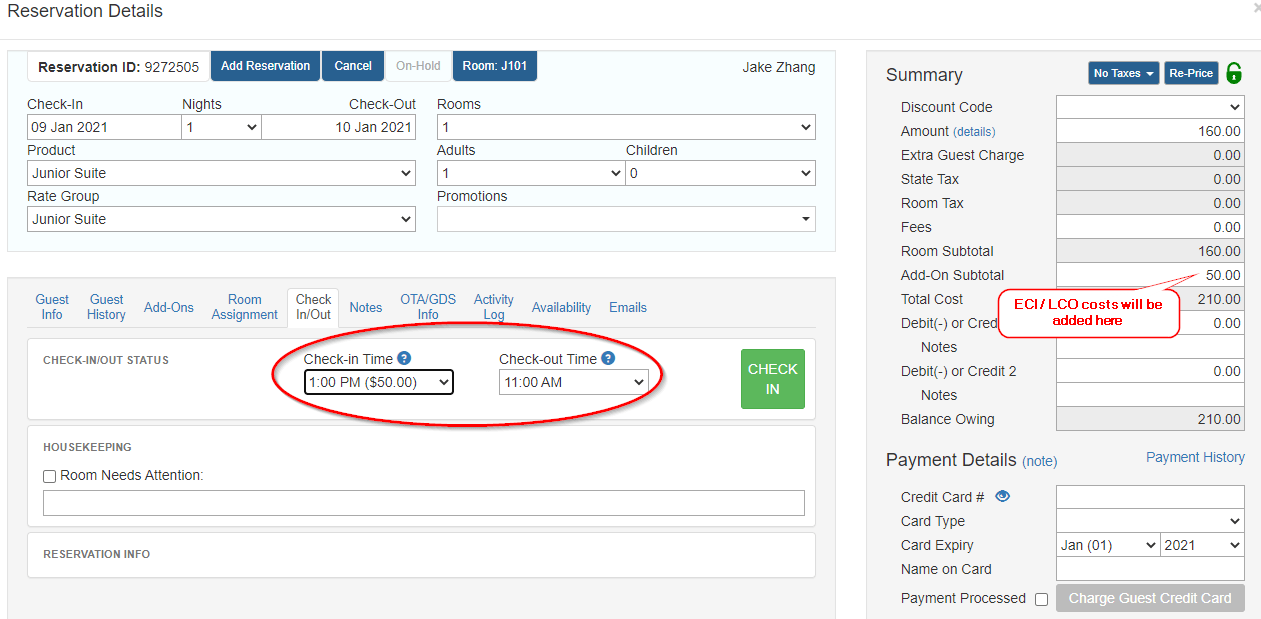Enable the Payment Processed checkbox

pos(1041,598)
